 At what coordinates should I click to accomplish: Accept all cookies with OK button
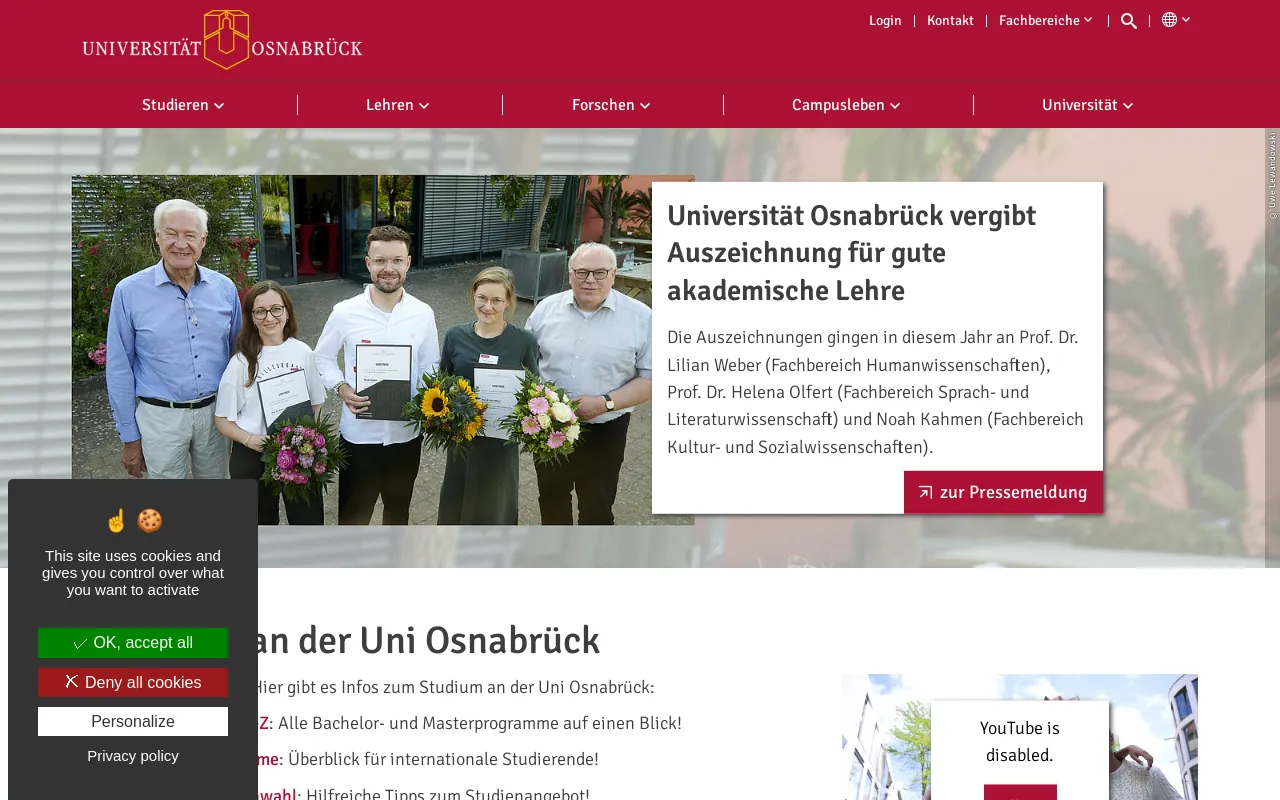tap(133, 643)
